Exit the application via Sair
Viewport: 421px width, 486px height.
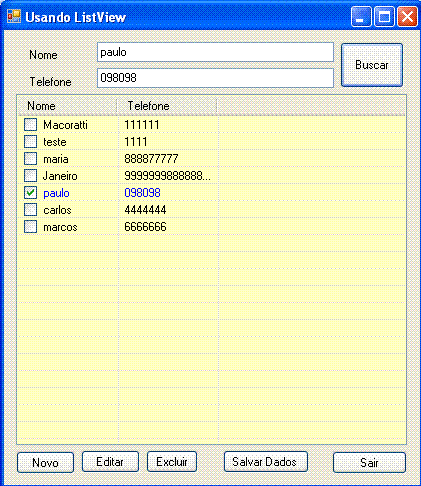369,462
